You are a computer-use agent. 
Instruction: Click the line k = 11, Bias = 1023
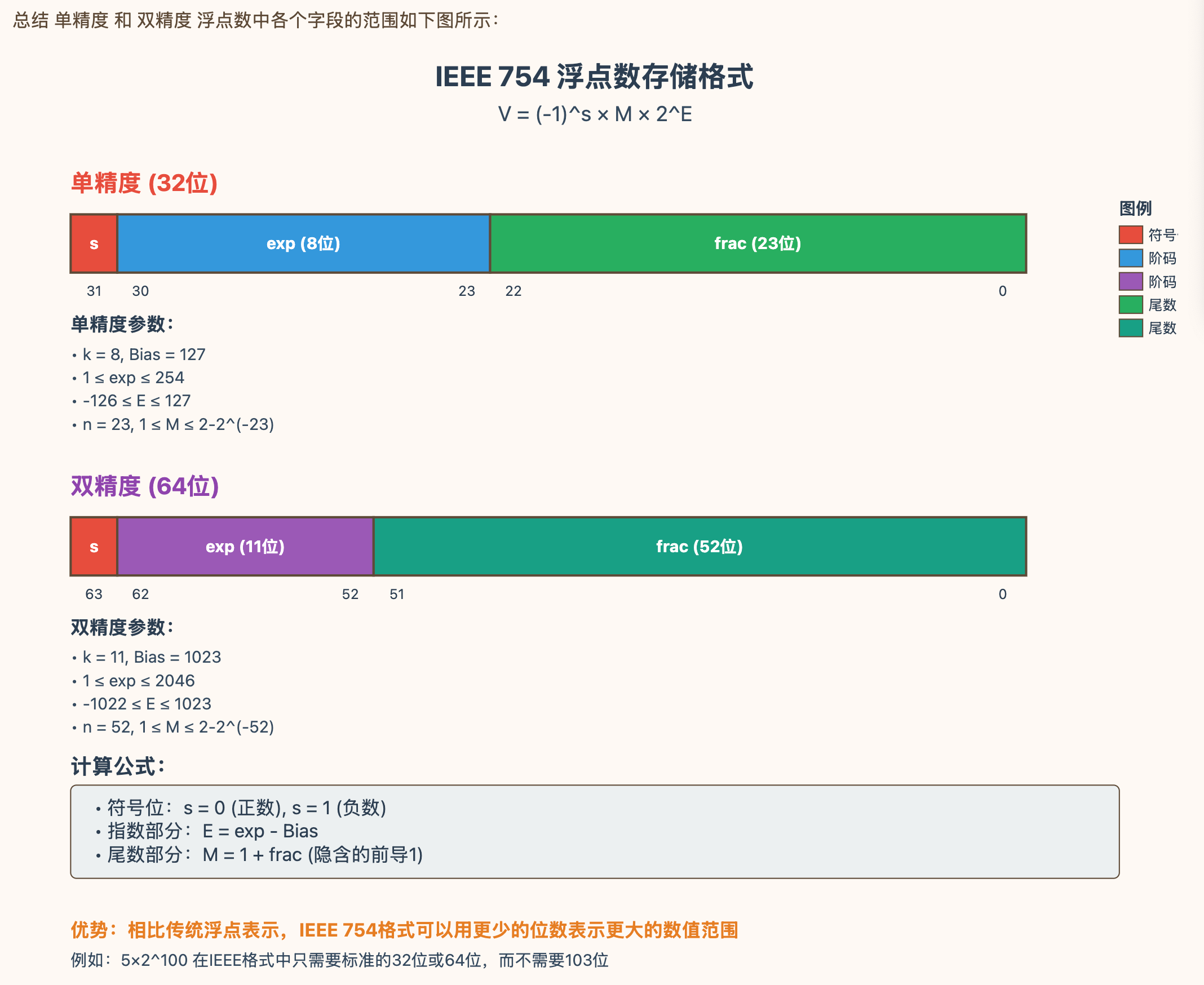pos(147,657)
